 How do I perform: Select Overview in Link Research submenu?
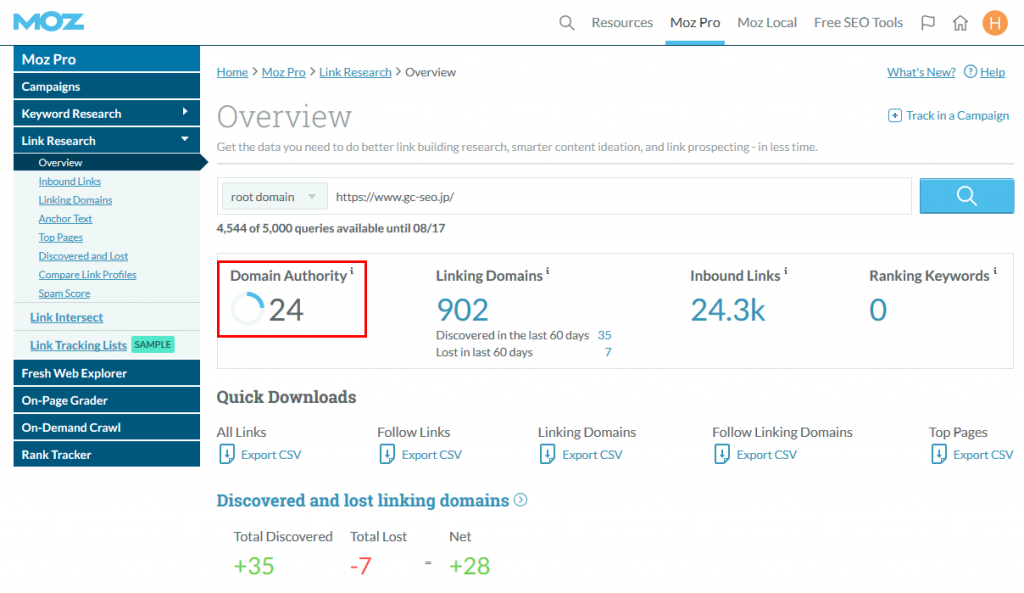(106, 163)
